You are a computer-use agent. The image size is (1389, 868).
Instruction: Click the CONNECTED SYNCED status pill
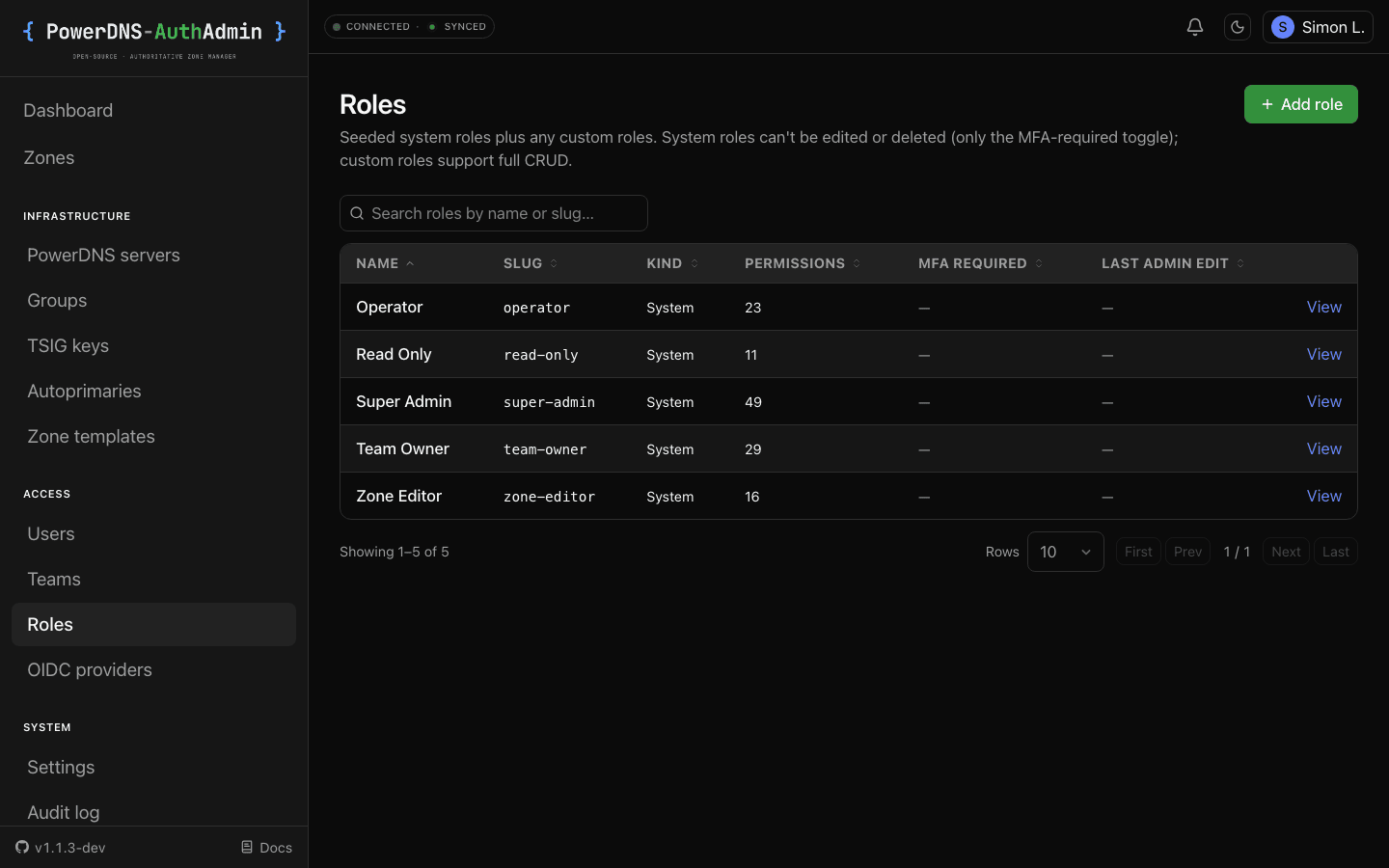click(x=409, y=27)
